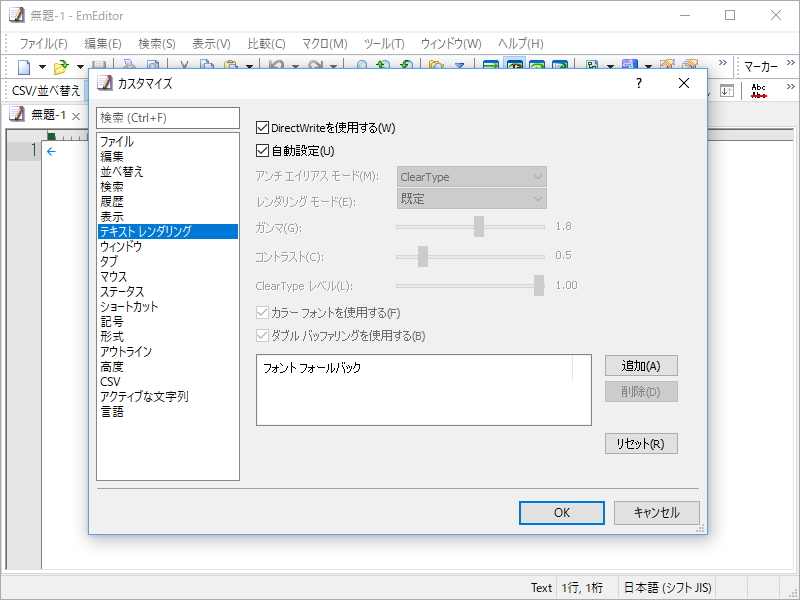Click the Undo toolbar icon
Screen dimensions: 800x600
(277, 65)
